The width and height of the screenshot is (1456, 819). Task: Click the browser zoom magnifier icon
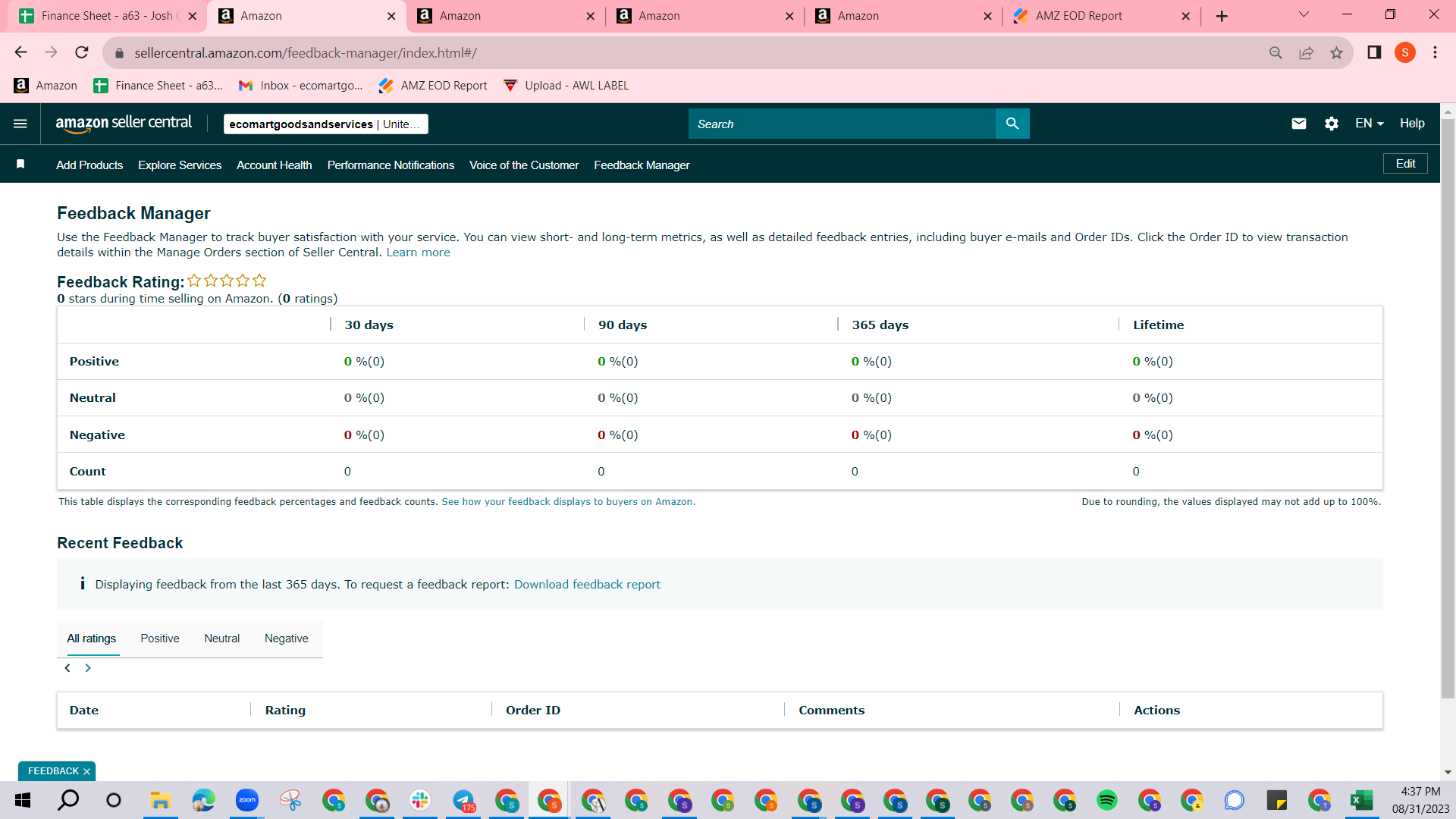click(1276, 52)
